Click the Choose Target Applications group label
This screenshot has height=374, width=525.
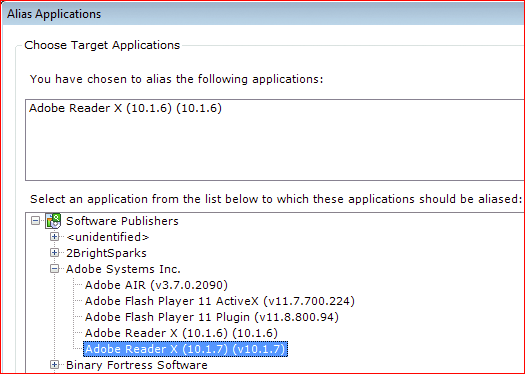[102, 45]
